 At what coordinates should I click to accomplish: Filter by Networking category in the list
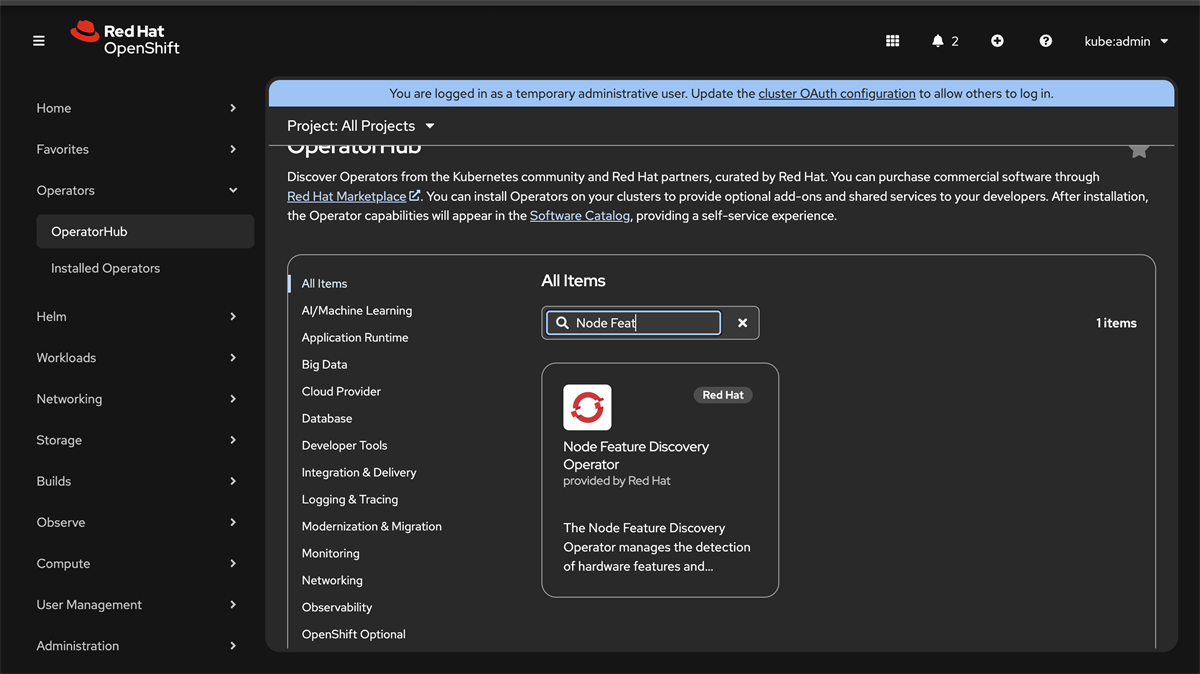332,581
